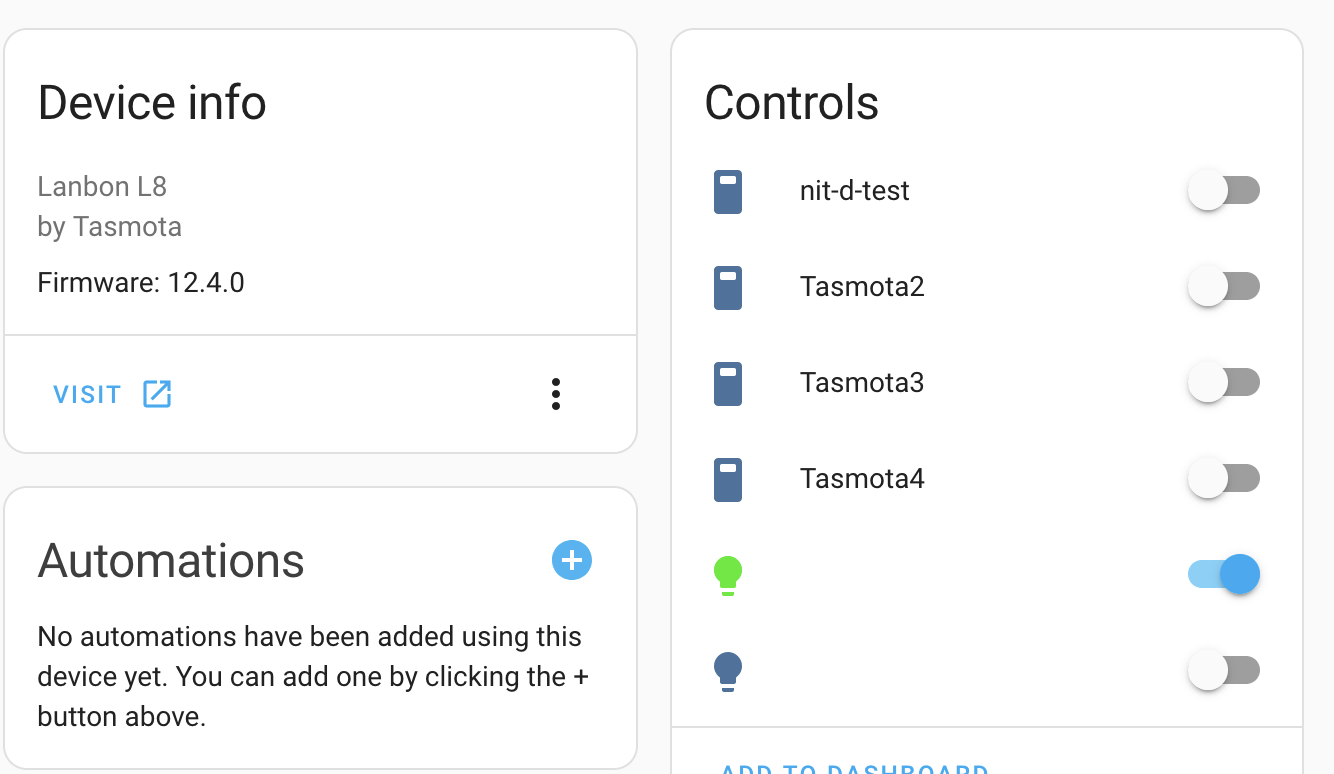
Task: Click the nit-d-test switch device icon
Action: pos(727,191)
